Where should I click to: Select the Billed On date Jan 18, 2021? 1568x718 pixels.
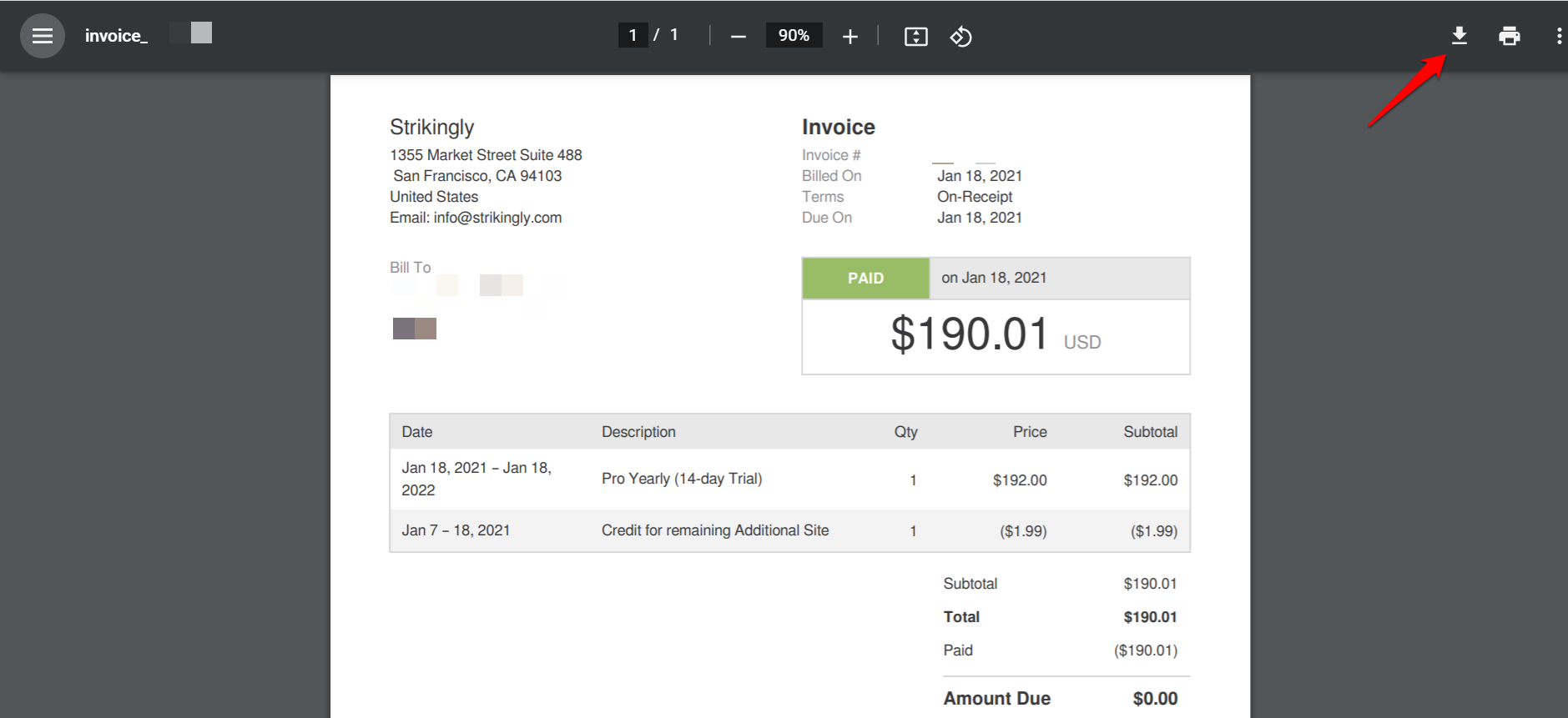[x=980, y=176]
